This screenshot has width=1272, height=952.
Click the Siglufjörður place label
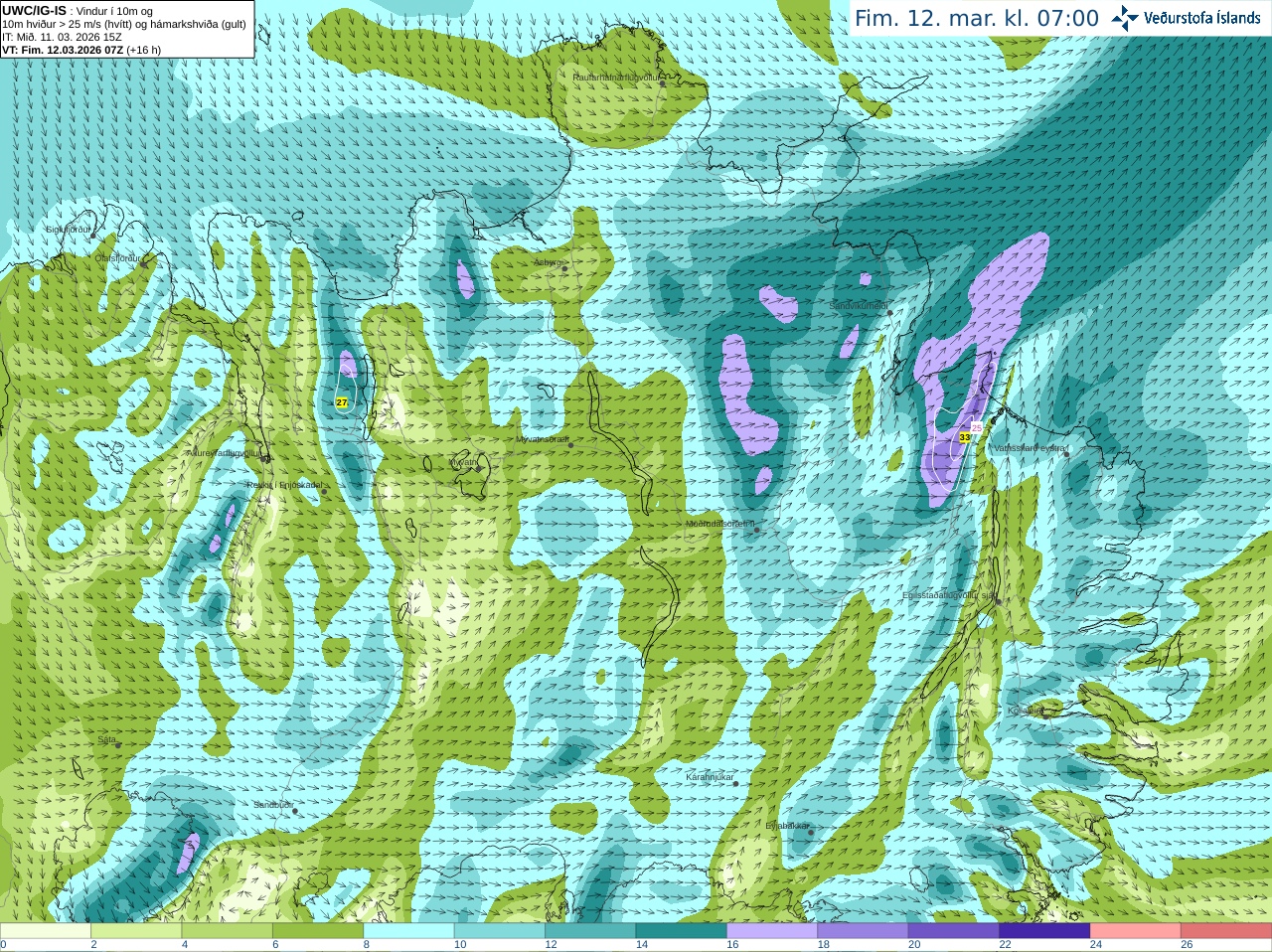tap(68, 229)
